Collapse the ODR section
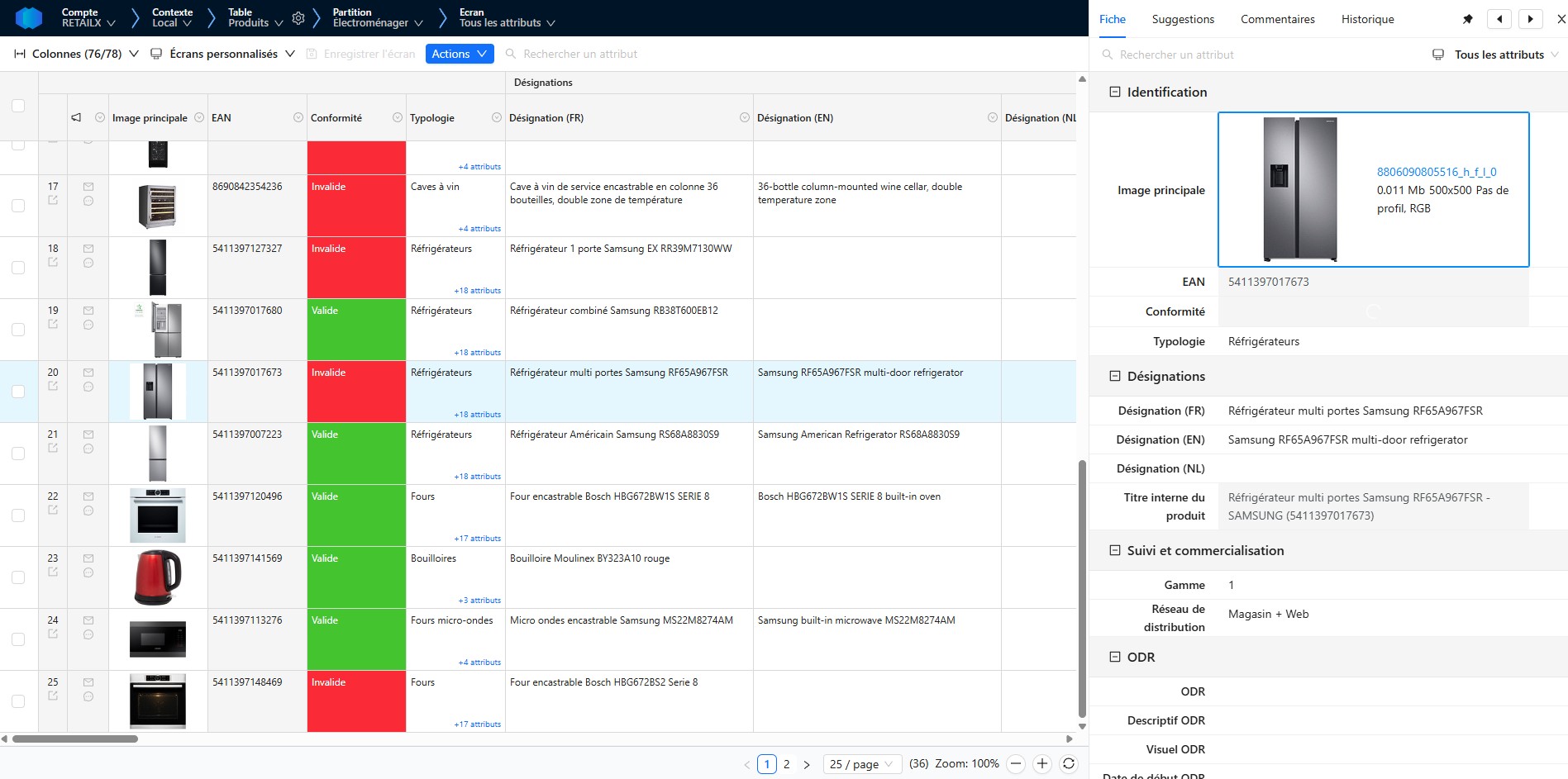The image size is (1568, 779). [x=1114, y=657]
